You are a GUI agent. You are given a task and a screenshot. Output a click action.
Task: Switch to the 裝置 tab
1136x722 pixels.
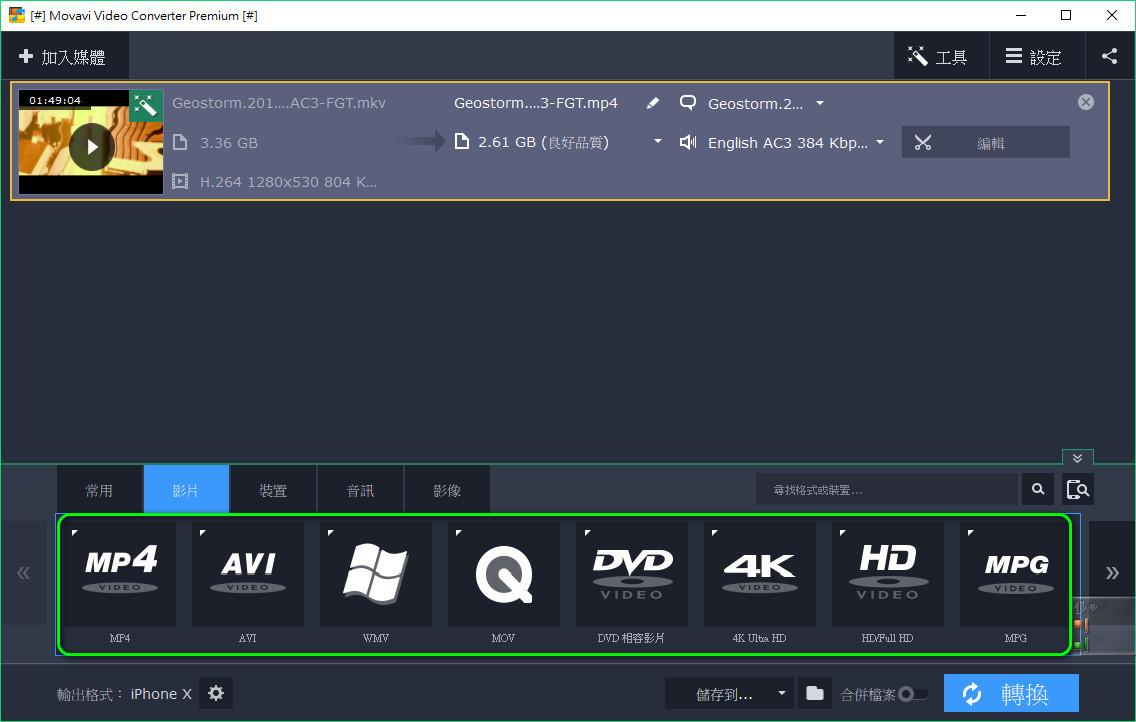273,490
